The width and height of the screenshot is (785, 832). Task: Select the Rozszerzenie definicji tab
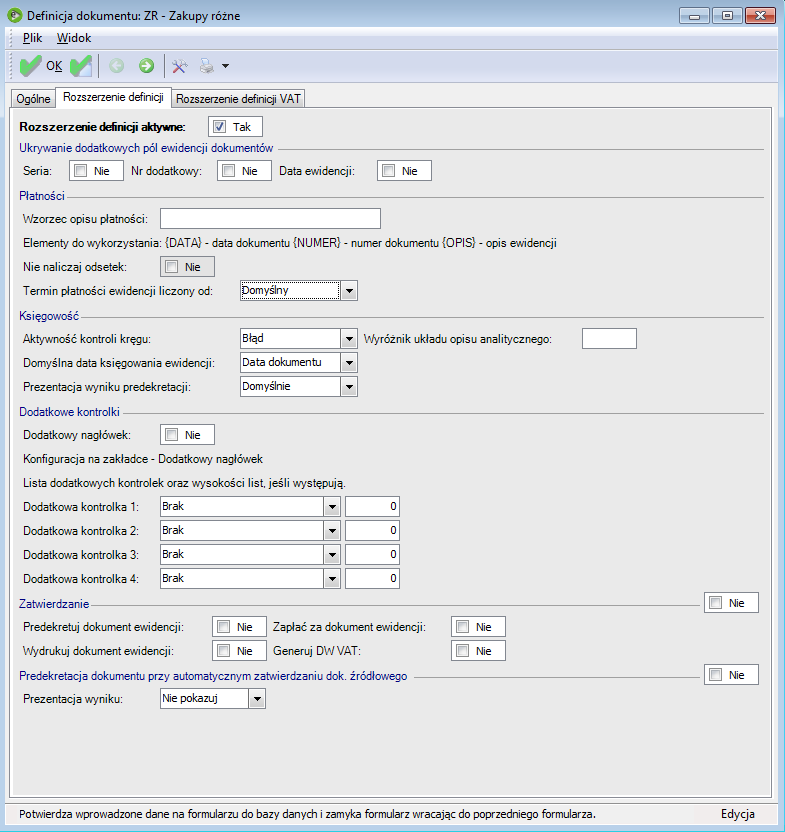click(113, 97)
